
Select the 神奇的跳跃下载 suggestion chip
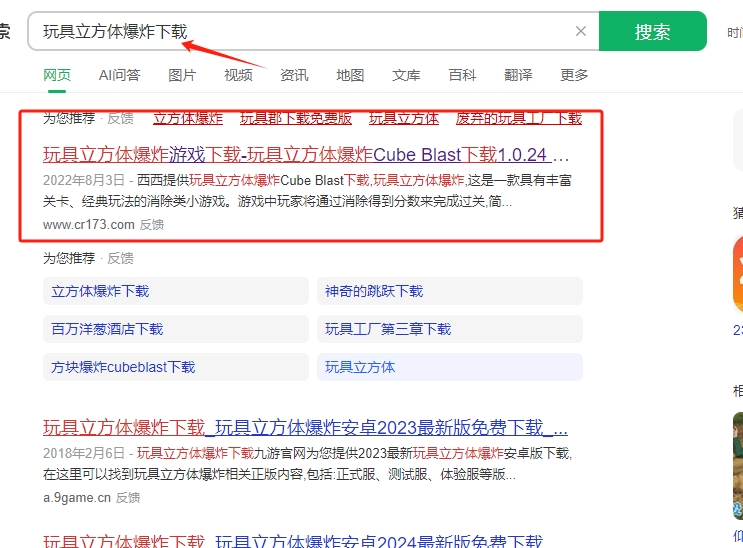pos(450,291)
